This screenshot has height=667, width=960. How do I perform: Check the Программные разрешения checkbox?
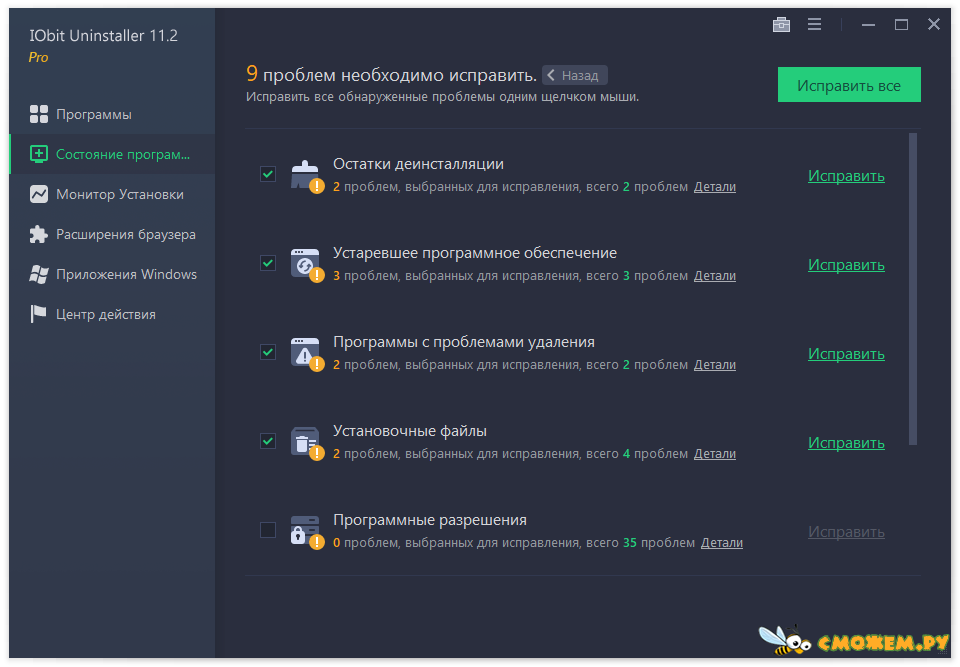click(268, 530)
